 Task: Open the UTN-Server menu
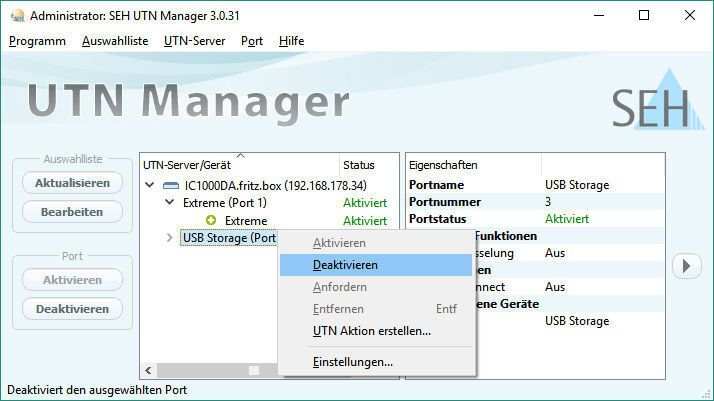coord(194,41)
